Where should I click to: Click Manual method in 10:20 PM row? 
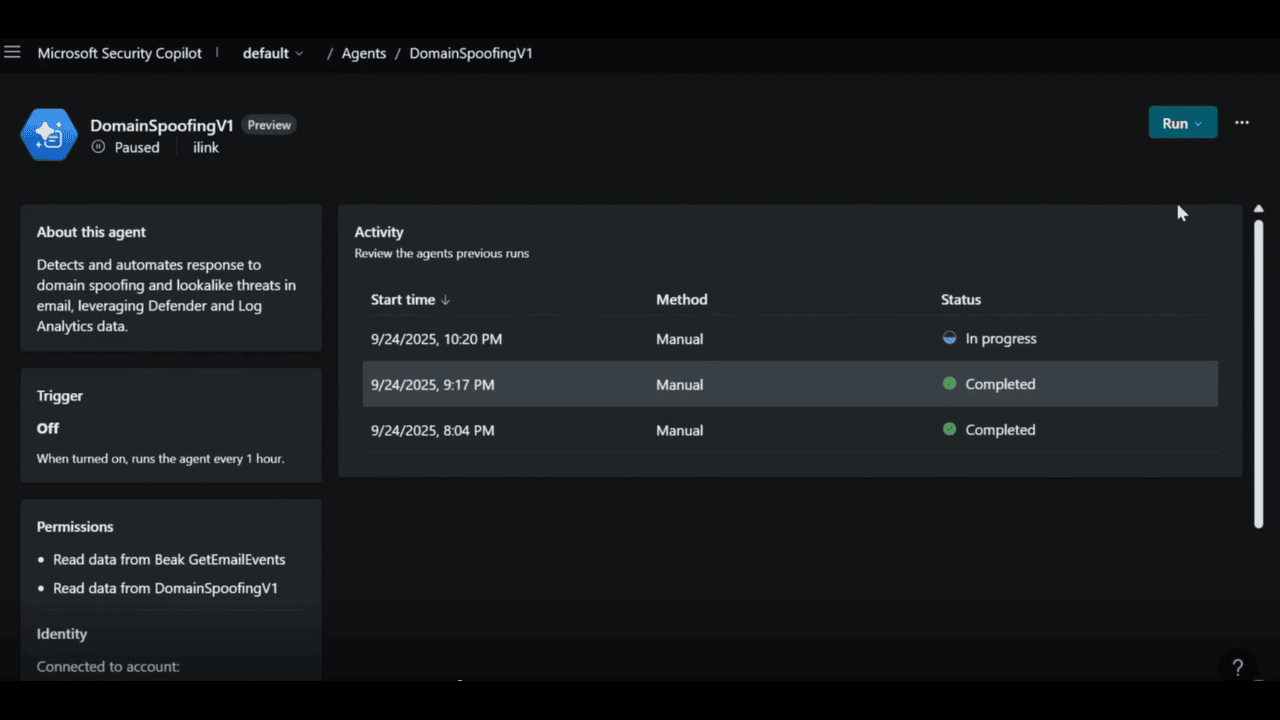click(680, 339)
